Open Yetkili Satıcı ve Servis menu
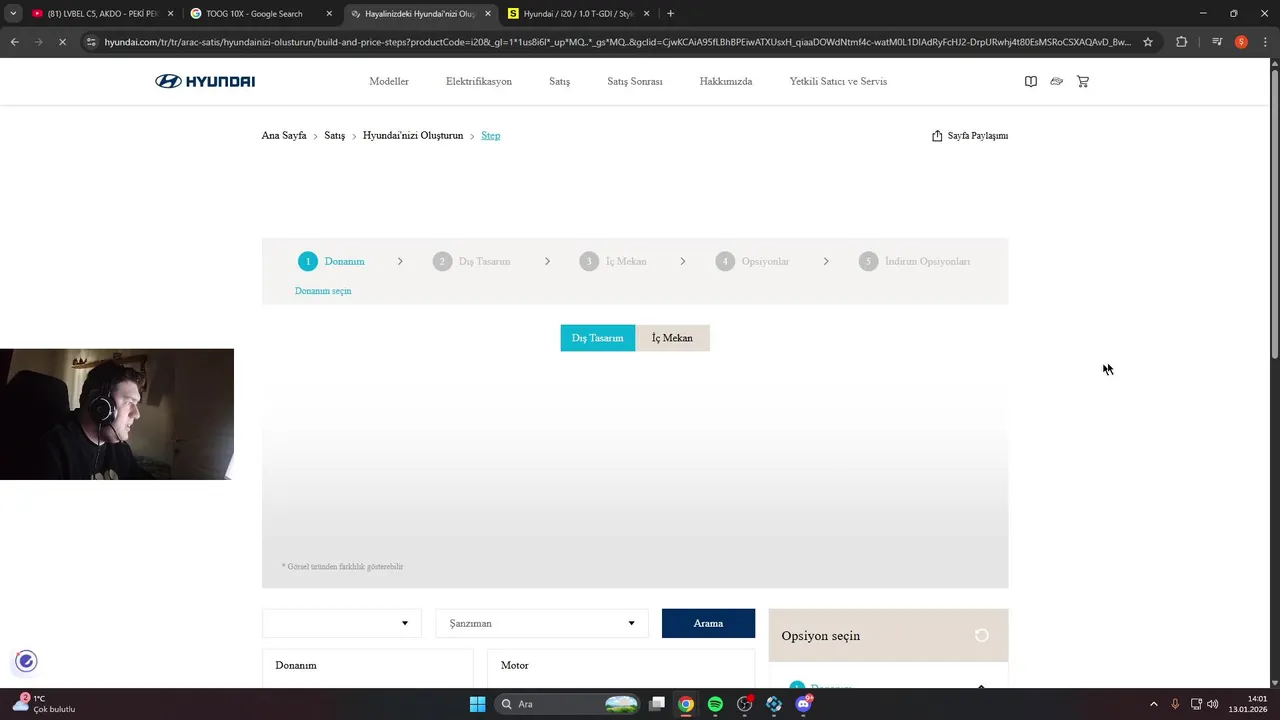This screenshot has width=1280, height=720. 838,81
